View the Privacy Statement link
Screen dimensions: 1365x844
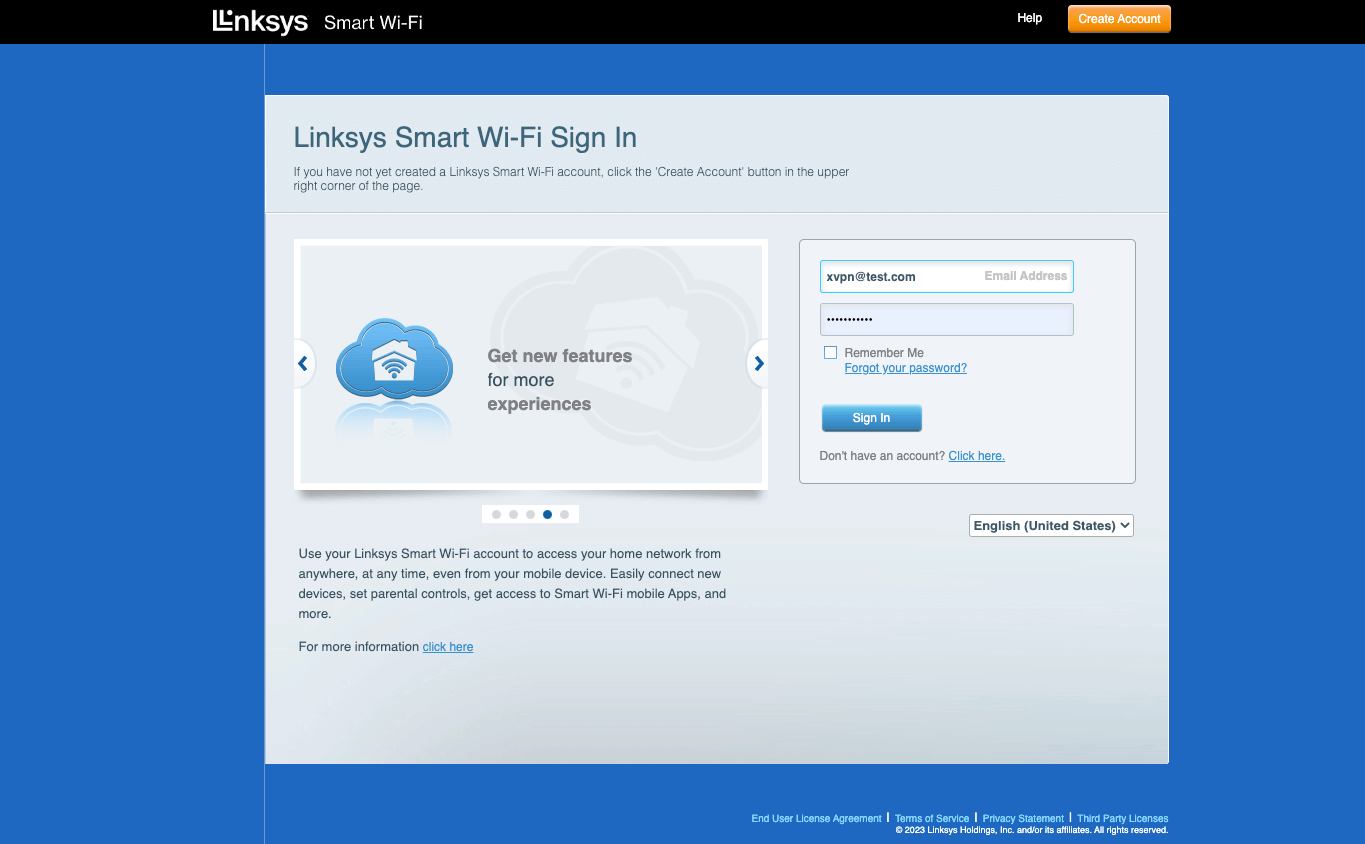1023,818
